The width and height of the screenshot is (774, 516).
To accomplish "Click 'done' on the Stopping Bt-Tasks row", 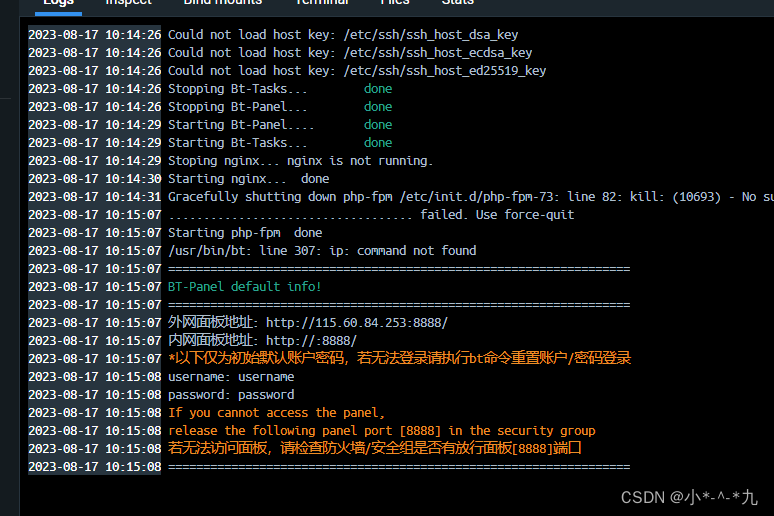I will pos(378,89).
